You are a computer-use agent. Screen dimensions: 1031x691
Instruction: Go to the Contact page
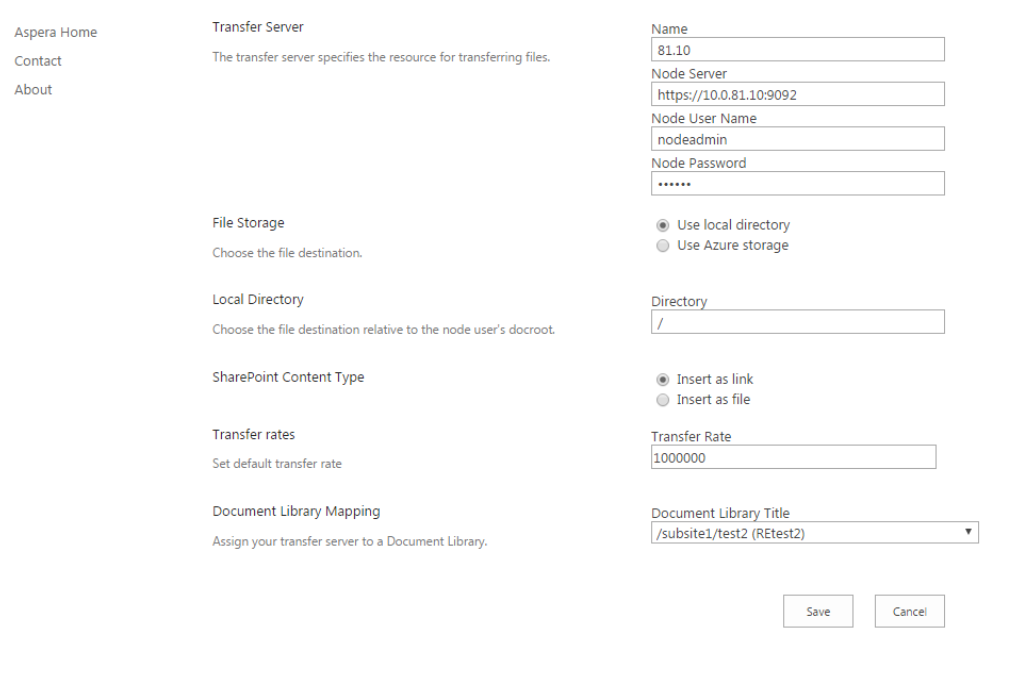pyautogui.click(x=38, y=61)
